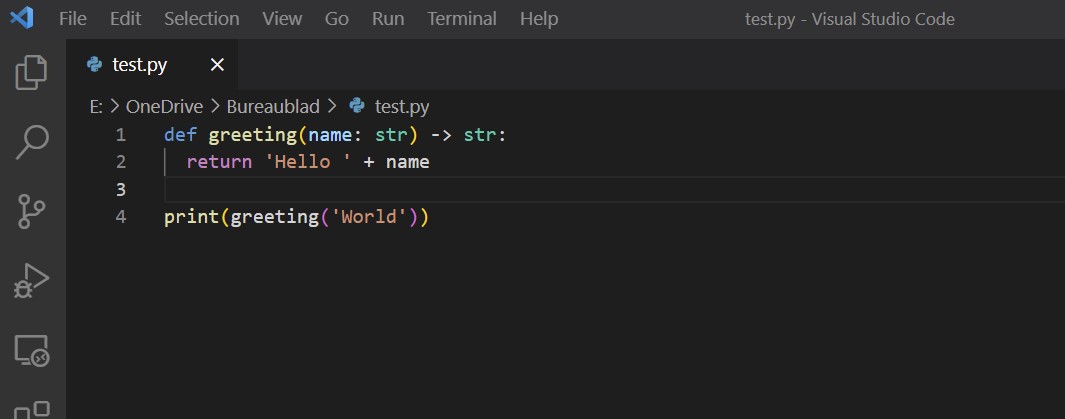The height and width of the screenshot is (419, 1065).
Task: Open the Source Control view
Action: click(x=31, y=211)
